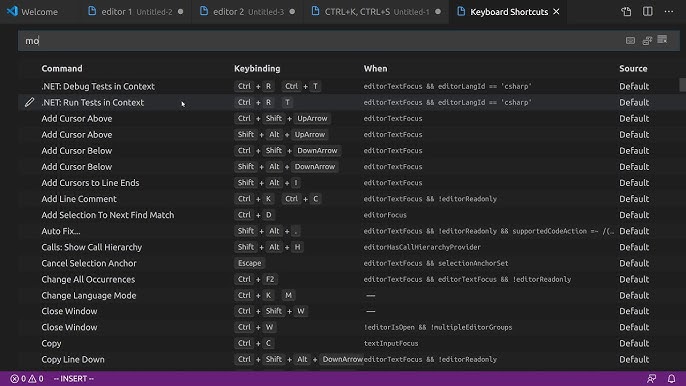
Task: Switch to the Welcome tab
Action: click(x=32, y=12)
